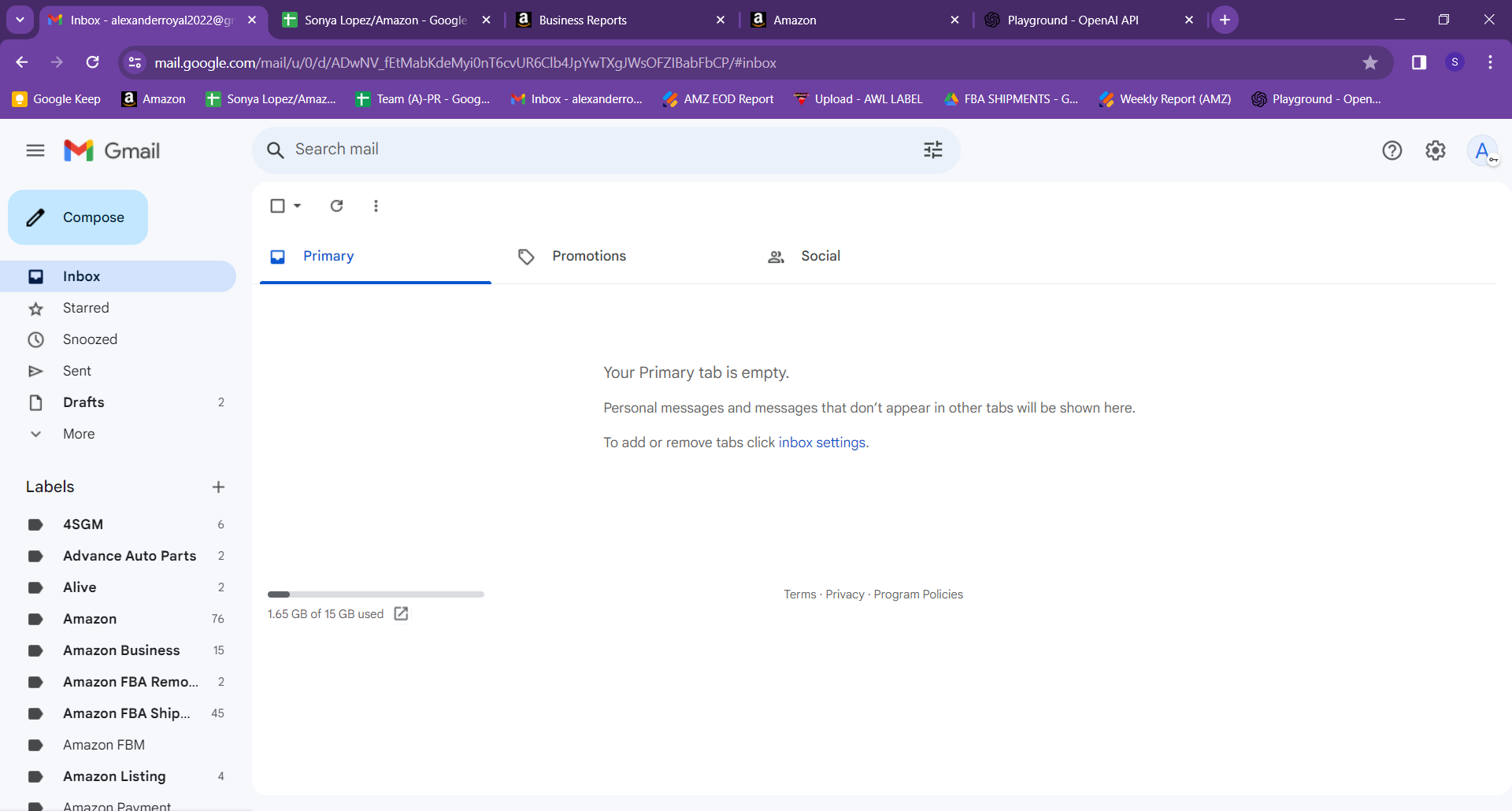The image size is (1512, 811).
Task: Open the select dropdown arrow
Action: tap(297, 206)
